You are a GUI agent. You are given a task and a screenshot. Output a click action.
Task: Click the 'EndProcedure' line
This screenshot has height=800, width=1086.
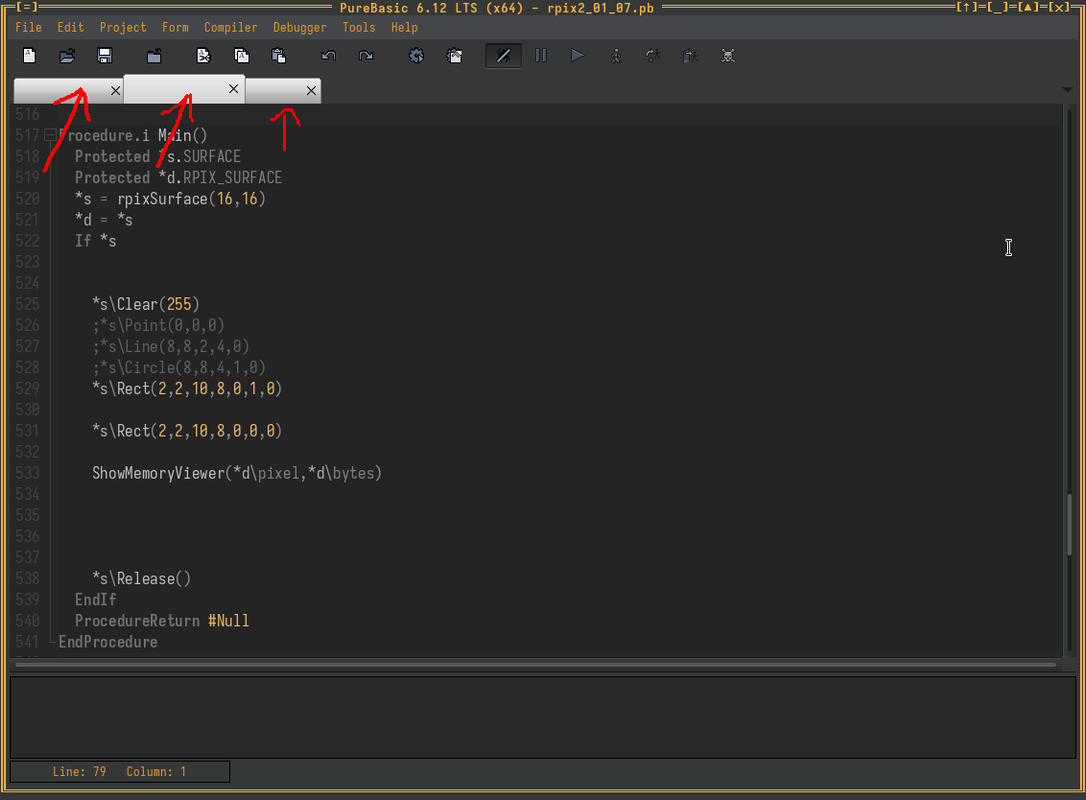click(x=108, y=642)
